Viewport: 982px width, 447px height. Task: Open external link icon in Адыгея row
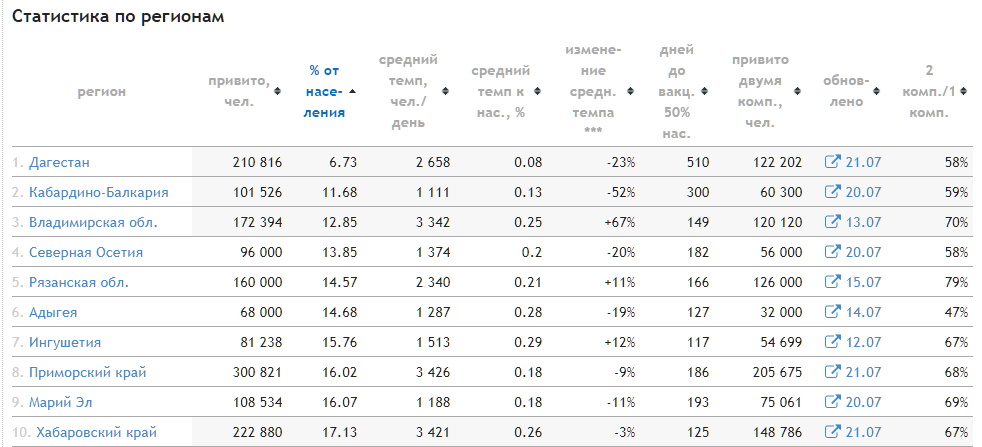(832, 312)
